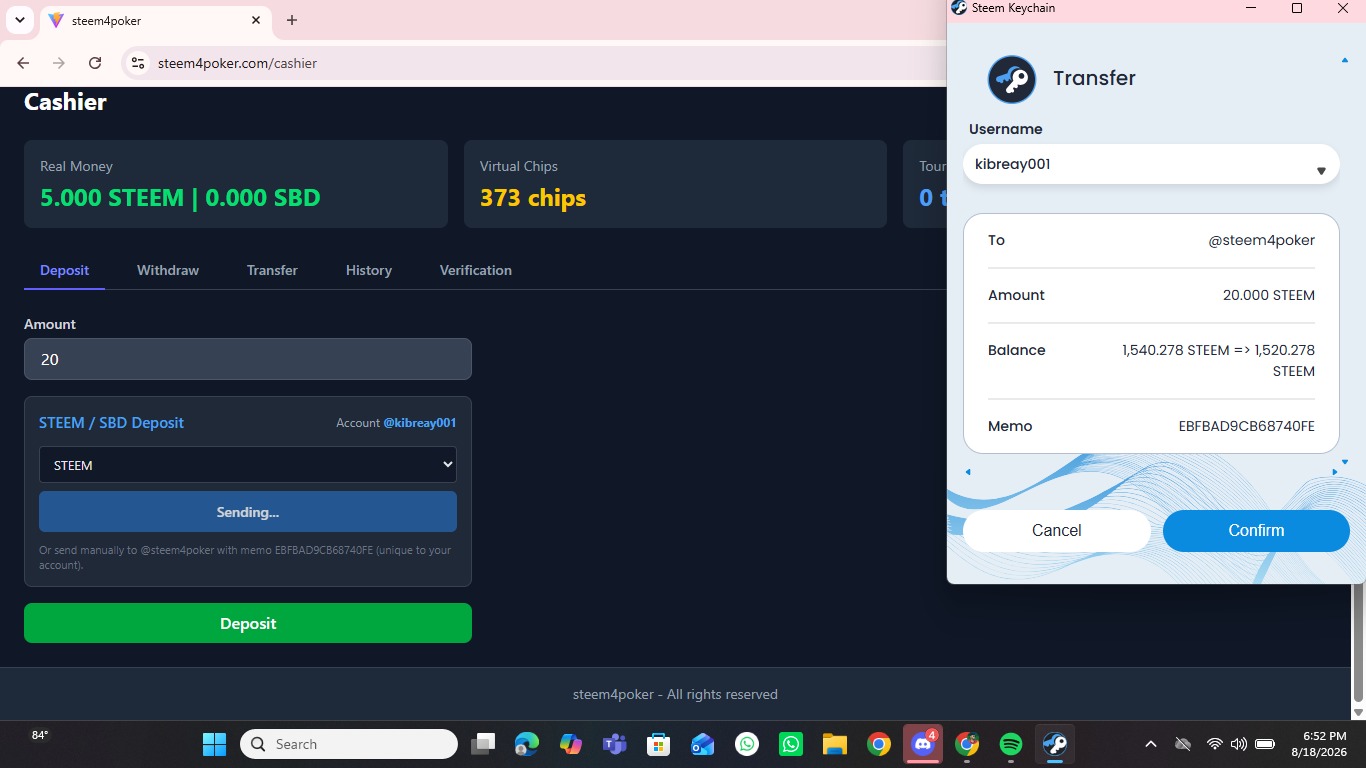Open Outlook from the taskbar
The image size is (1366, 768).
[702, 744]
